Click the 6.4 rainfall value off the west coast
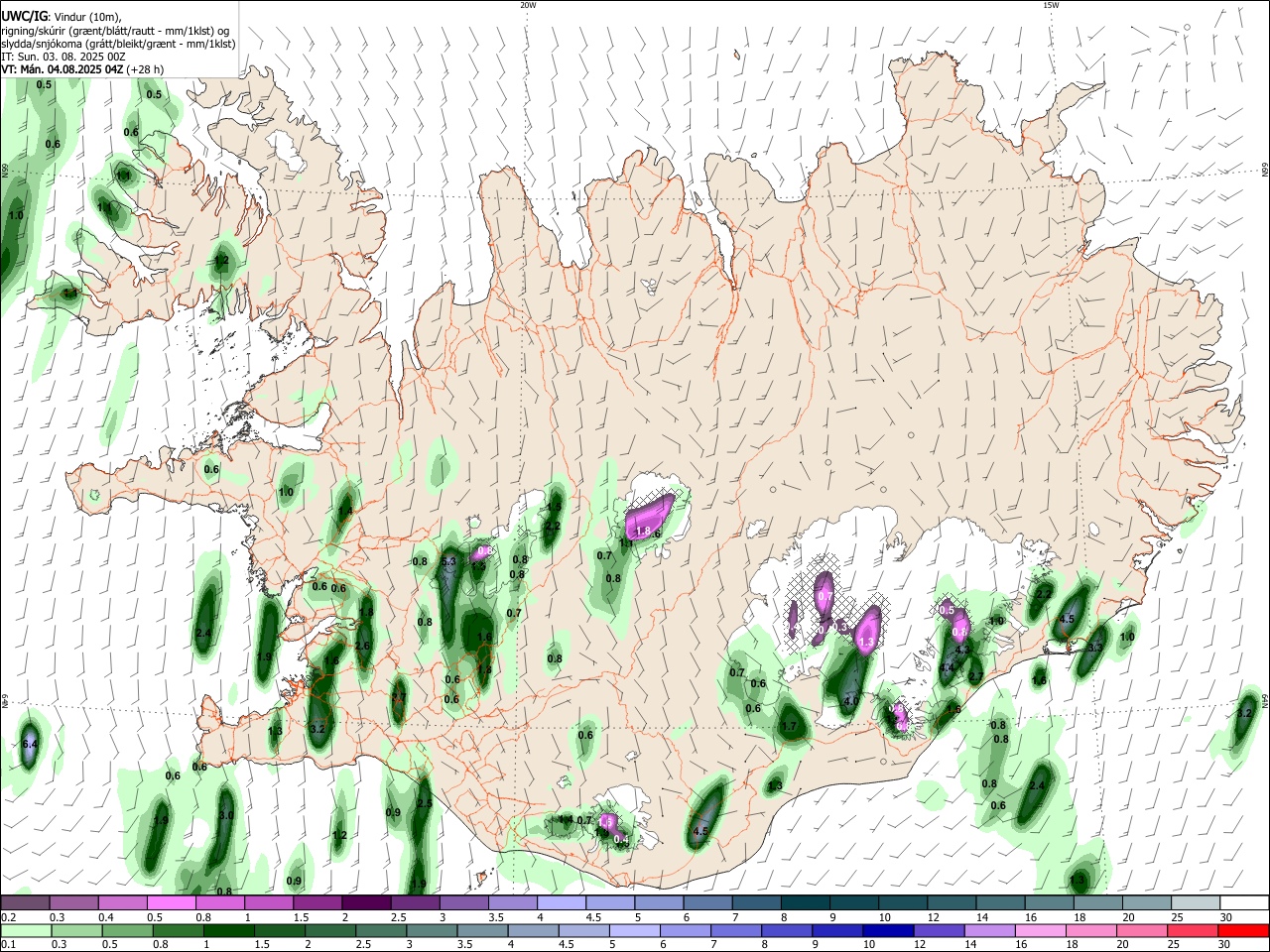 [30, 744]
